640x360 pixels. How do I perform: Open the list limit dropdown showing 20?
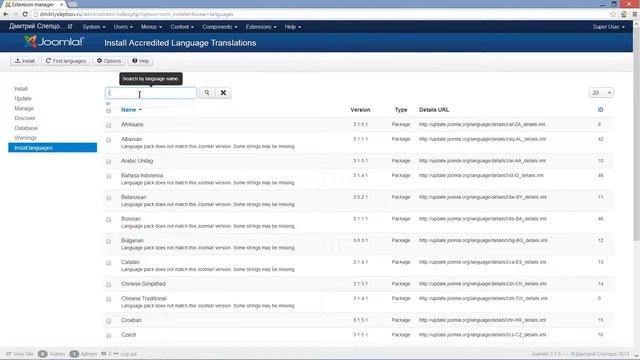(601, 93)
